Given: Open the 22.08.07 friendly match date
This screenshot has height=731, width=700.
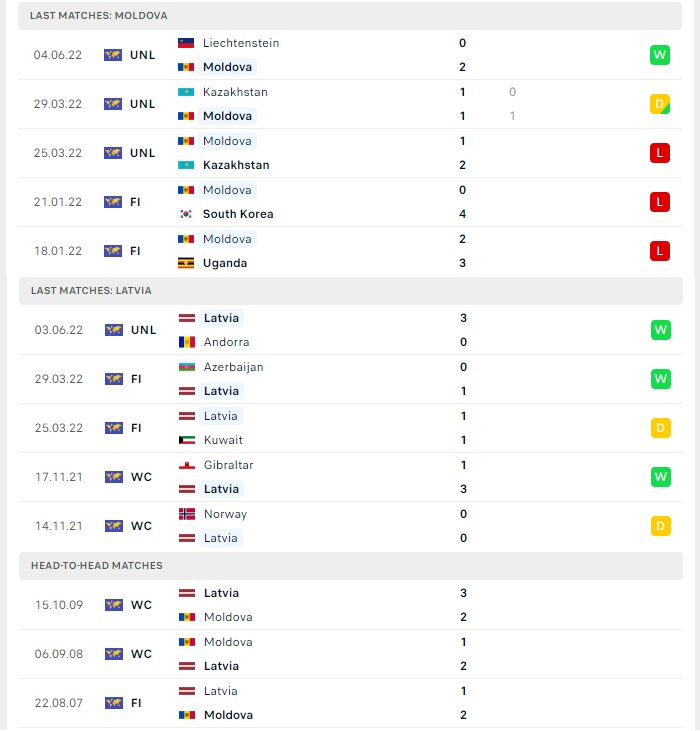Looking at the screenshot, I should 59,703.
